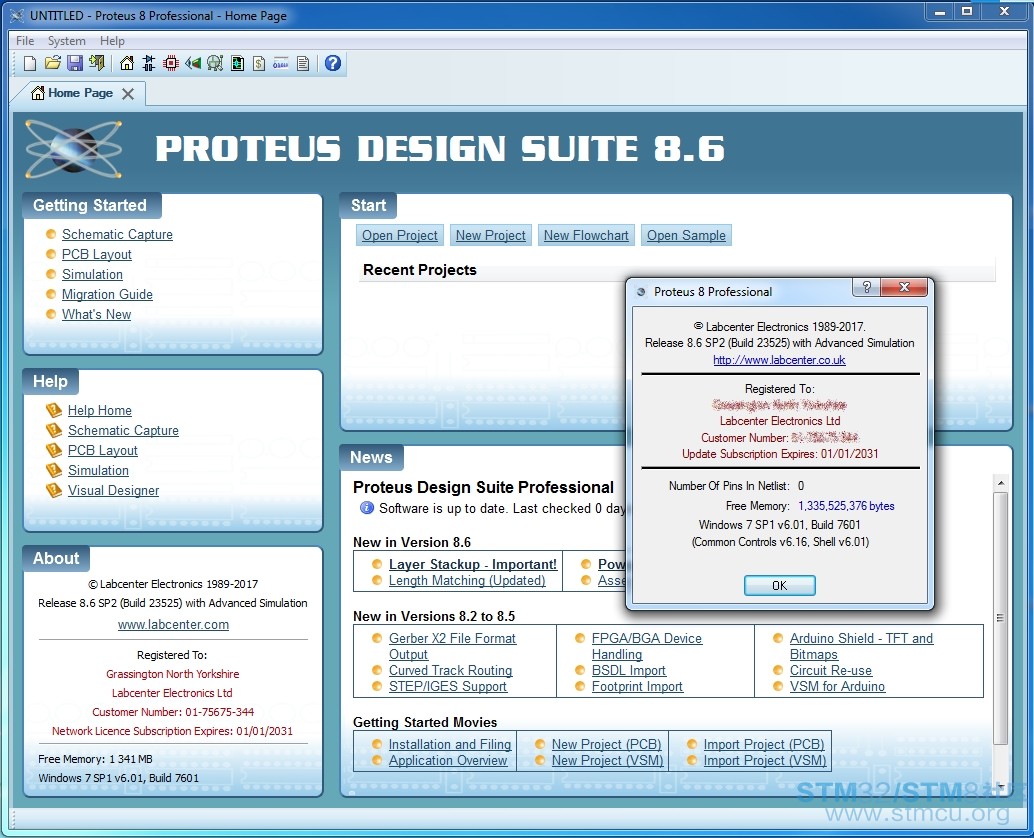
Task: Open the What's New link
Action: (96, 314)
